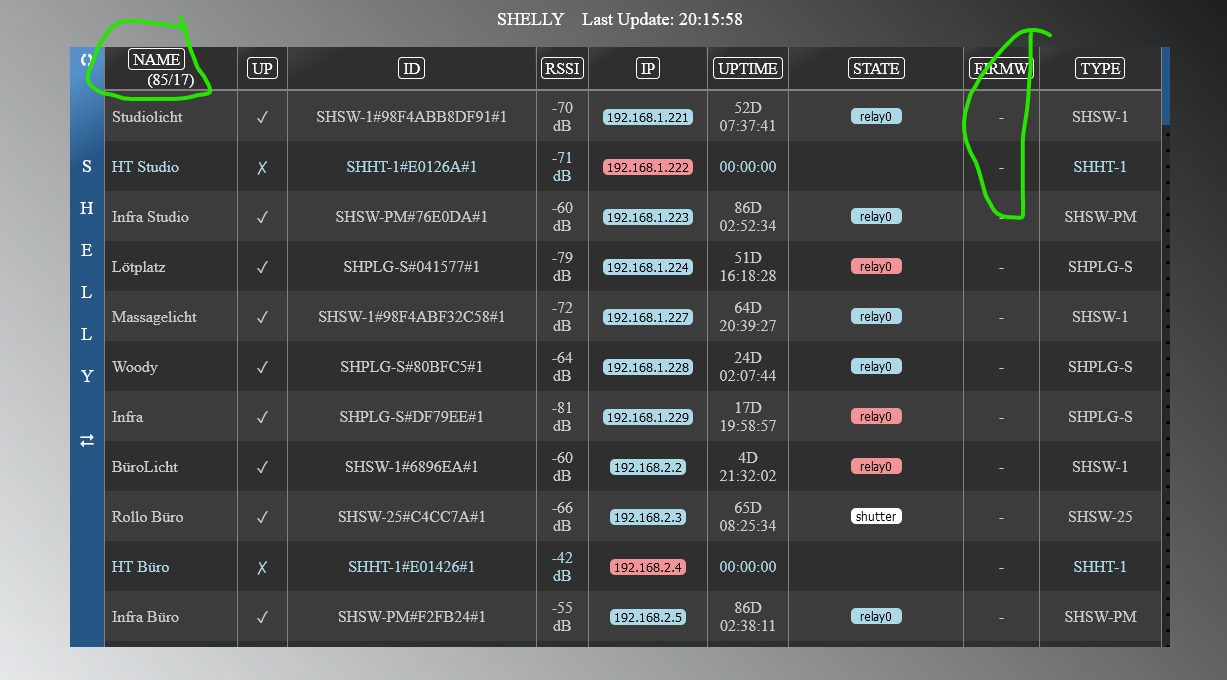
Task: Open IP address 192.168.1.221
Action: click(648, 117)
